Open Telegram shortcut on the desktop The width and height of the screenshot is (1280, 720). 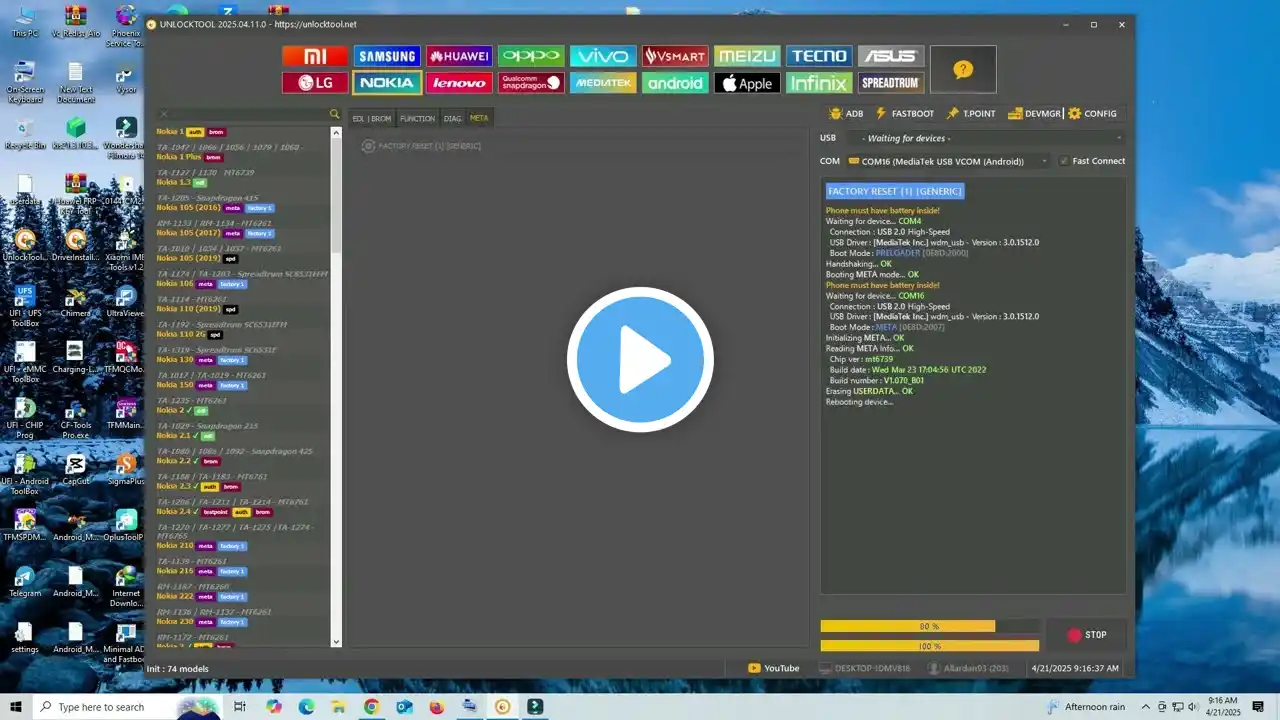coord(25,582)
